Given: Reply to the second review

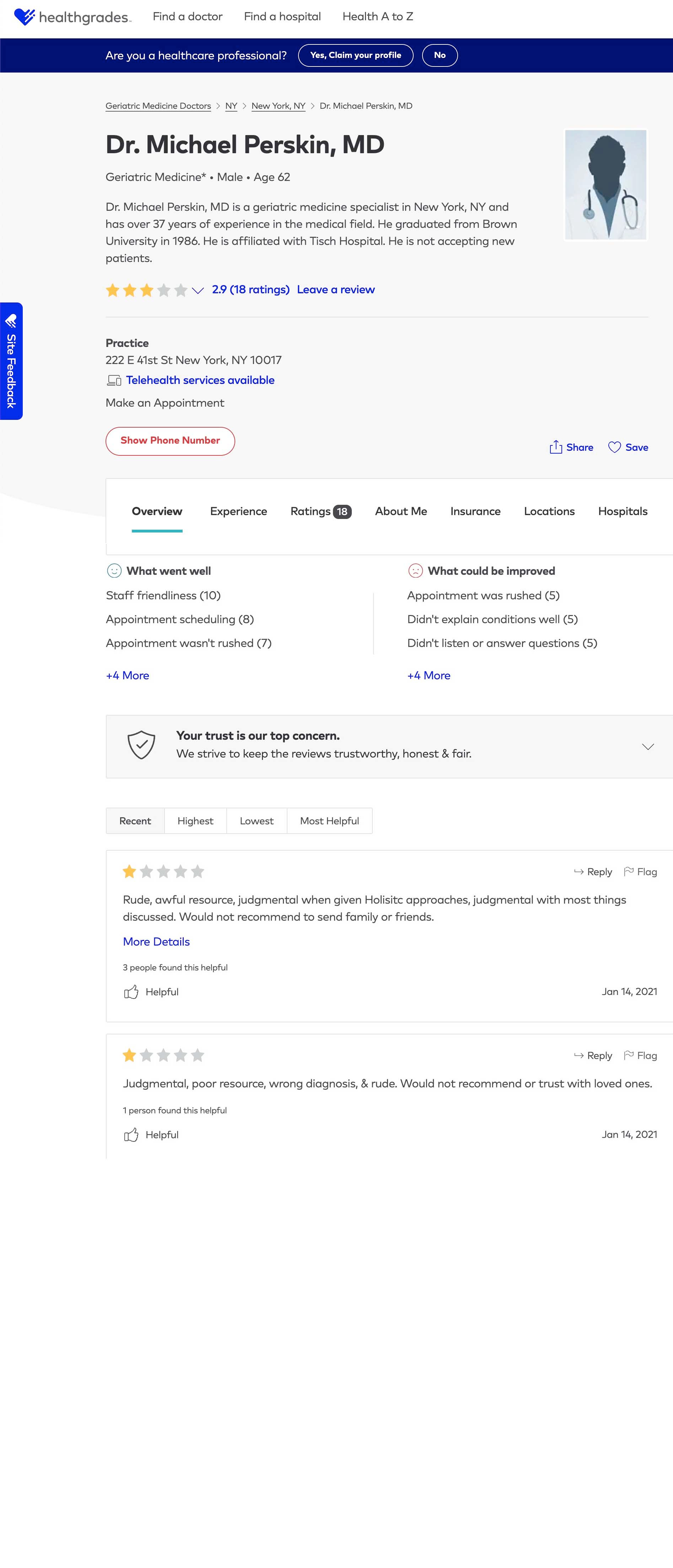Looking at the screenshot, I should point(593,1055).
